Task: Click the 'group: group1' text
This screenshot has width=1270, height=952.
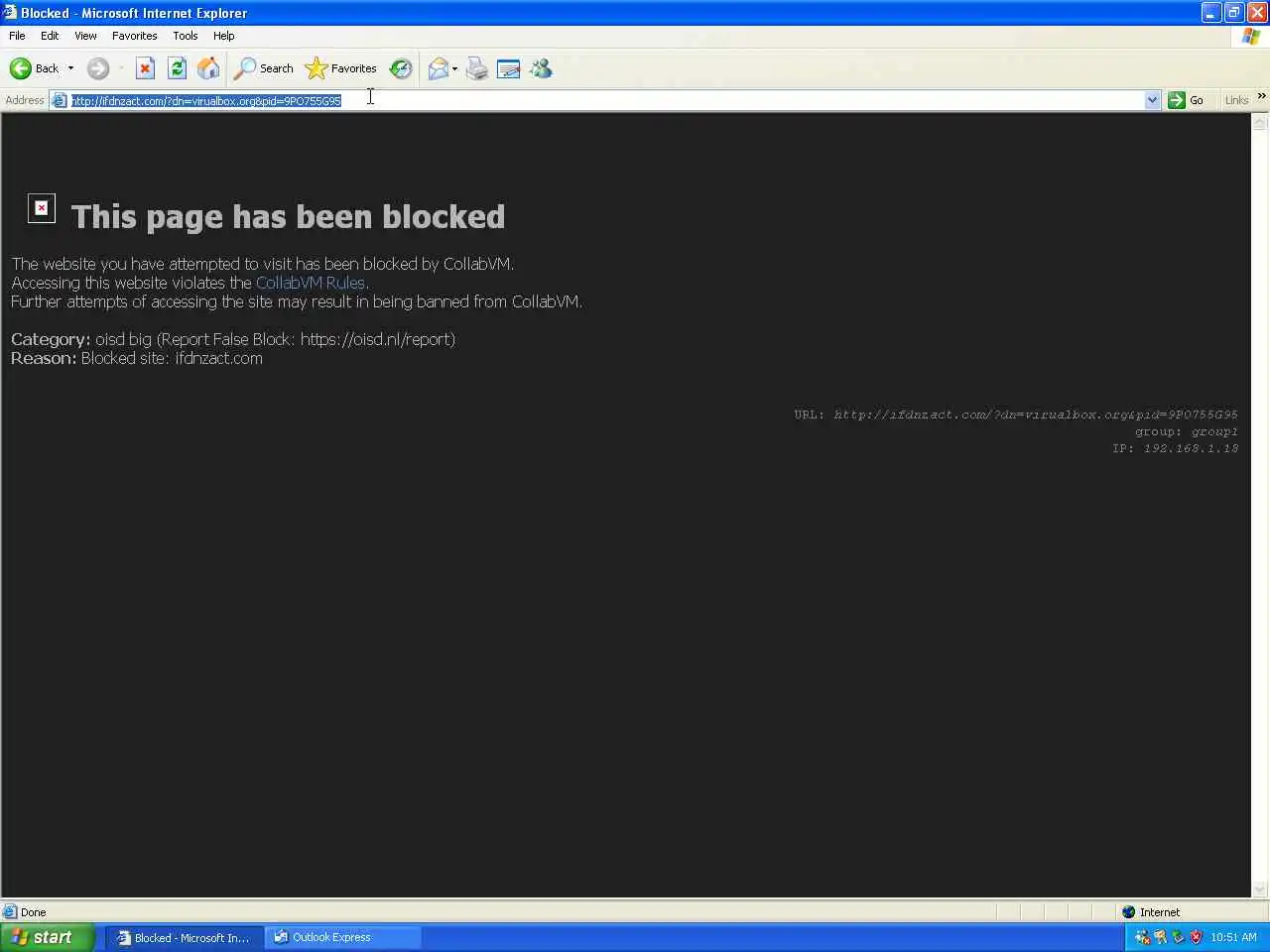Action: coord(1187,431)
